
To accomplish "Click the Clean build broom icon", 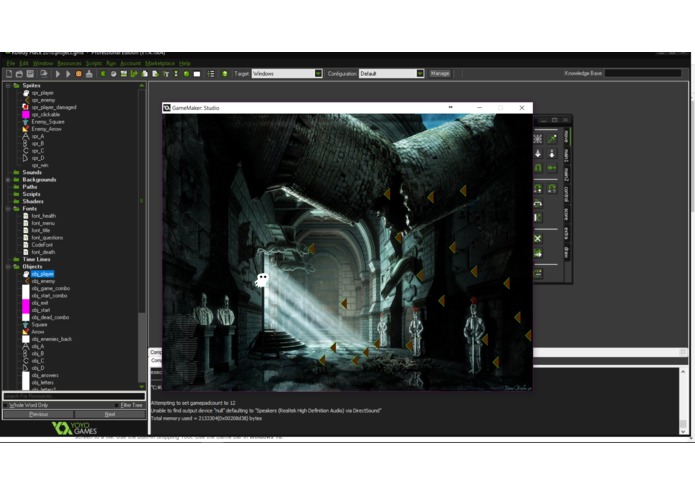I will 89,74.
